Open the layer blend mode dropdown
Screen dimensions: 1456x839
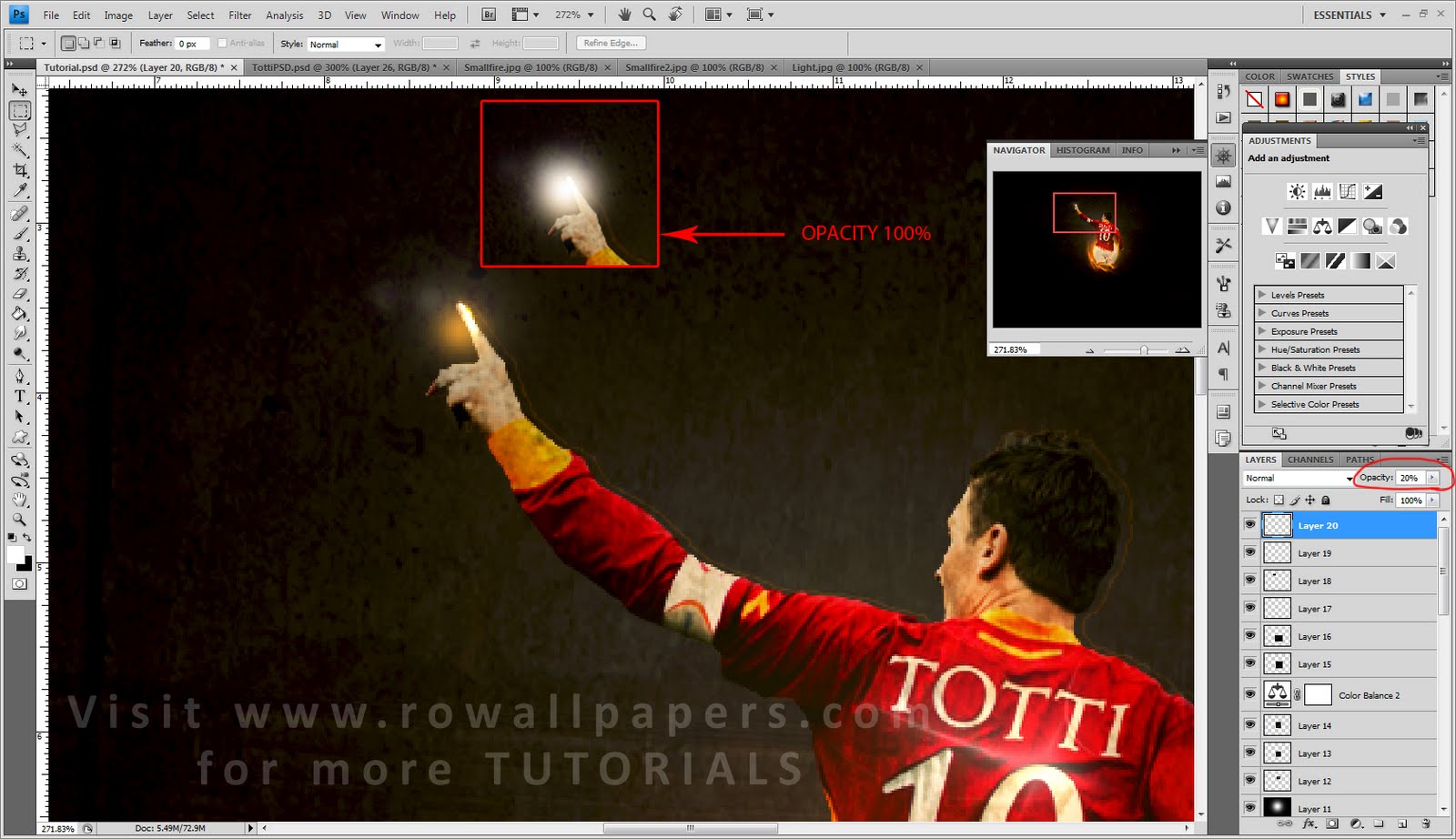(1299, 478)
